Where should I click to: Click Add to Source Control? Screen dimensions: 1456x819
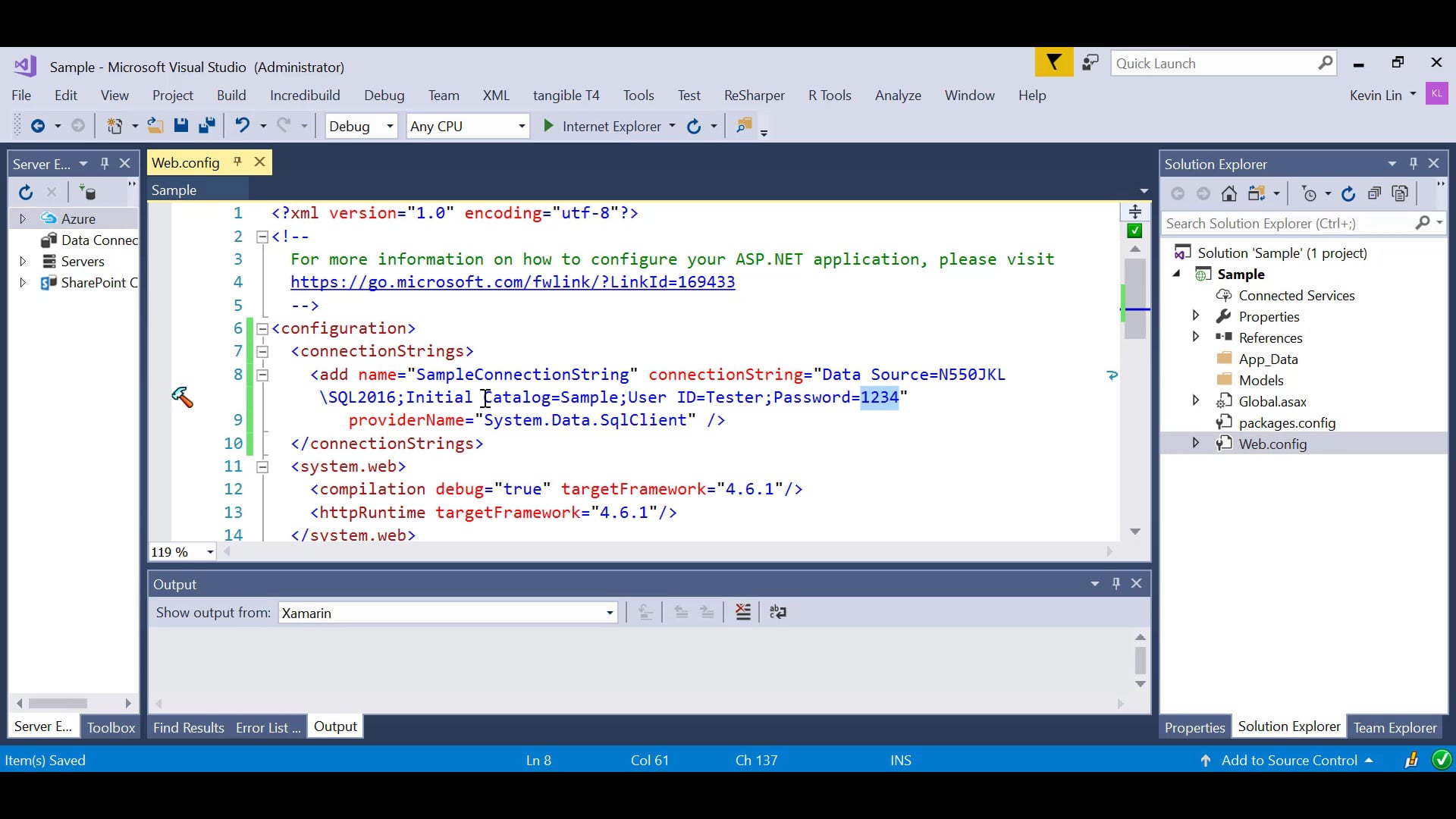point(1288,761)
